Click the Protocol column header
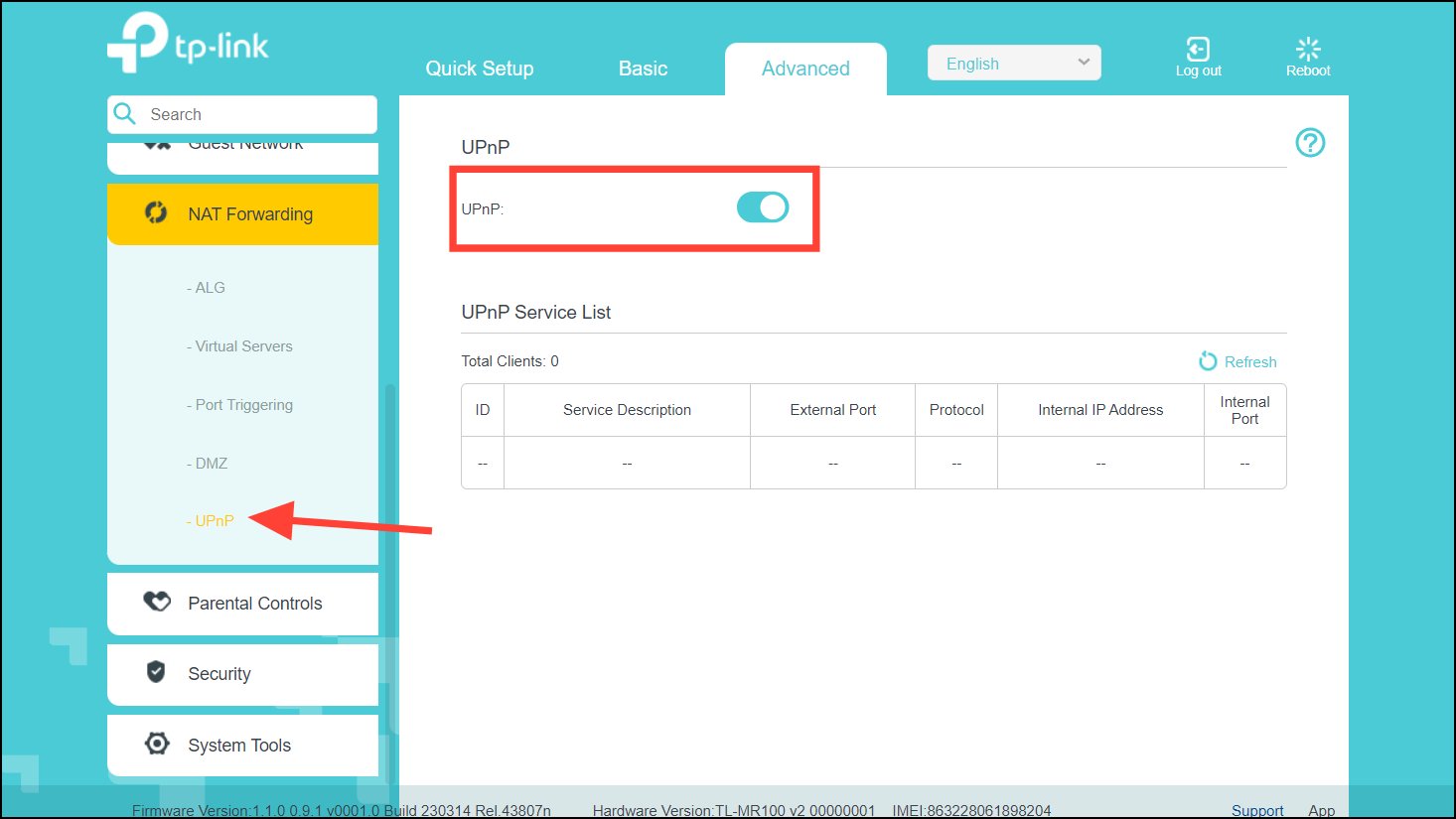This screenshot has height=819, width=1456. 956,410
